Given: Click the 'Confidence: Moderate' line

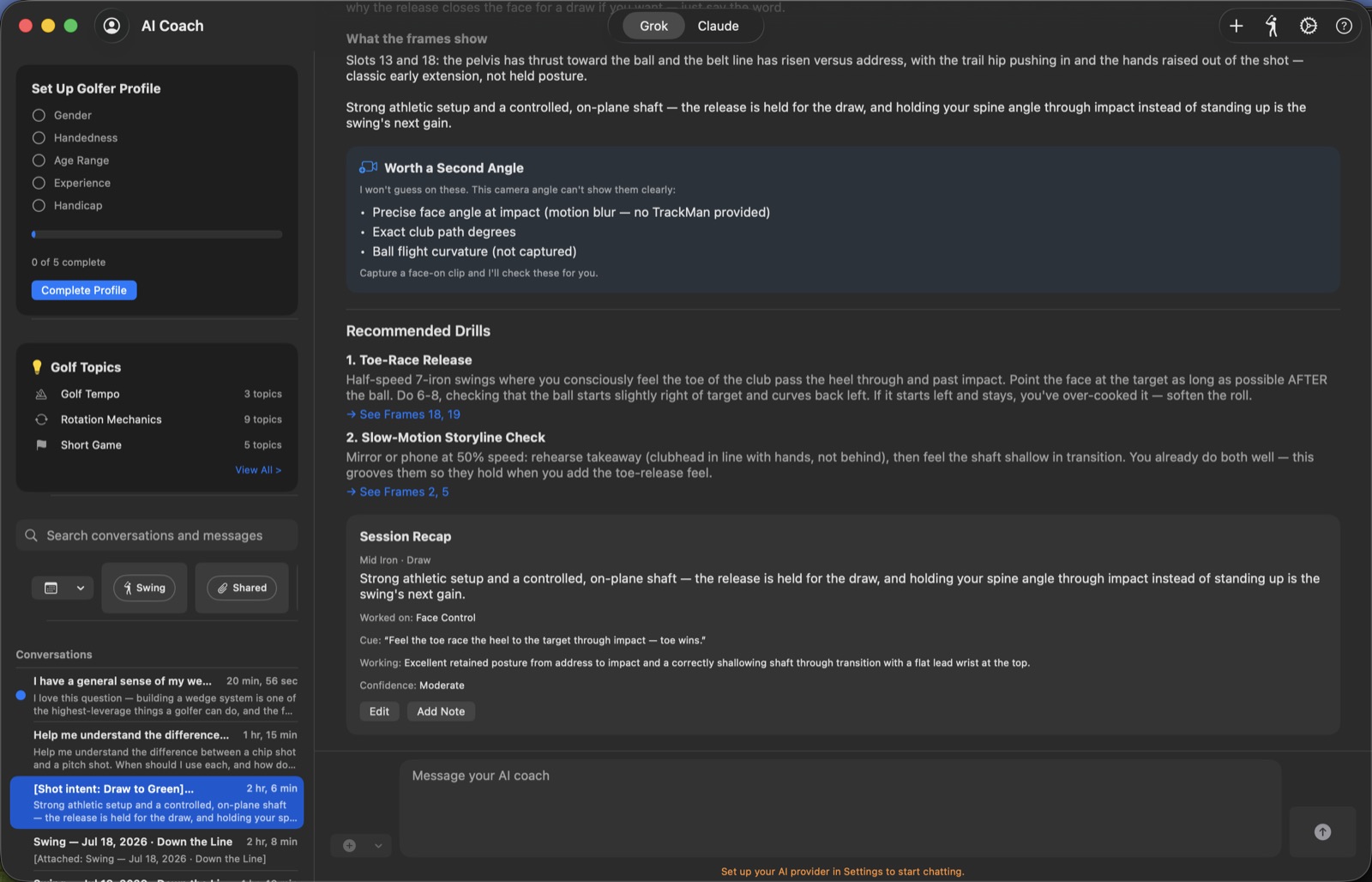Looking at the screenshot, I should click(x=412, y=686).
